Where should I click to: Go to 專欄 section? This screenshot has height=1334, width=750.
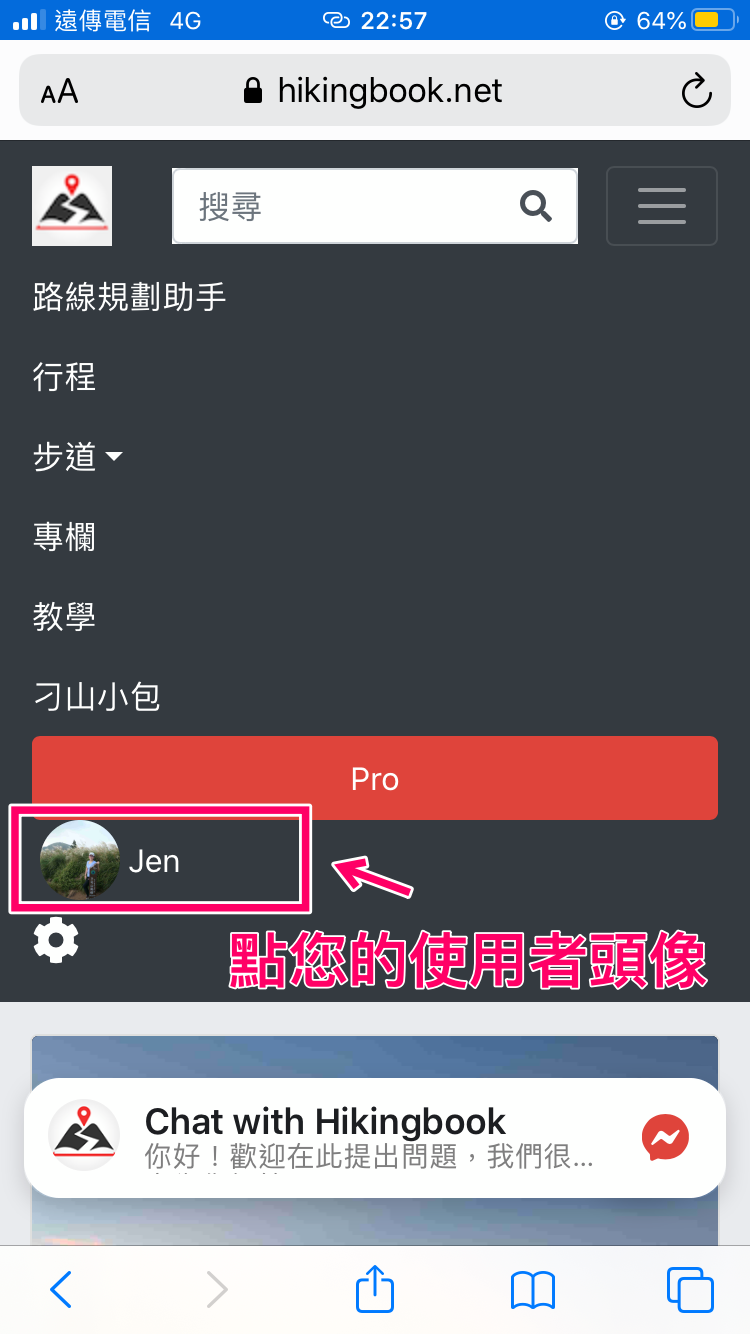[64, 537]
